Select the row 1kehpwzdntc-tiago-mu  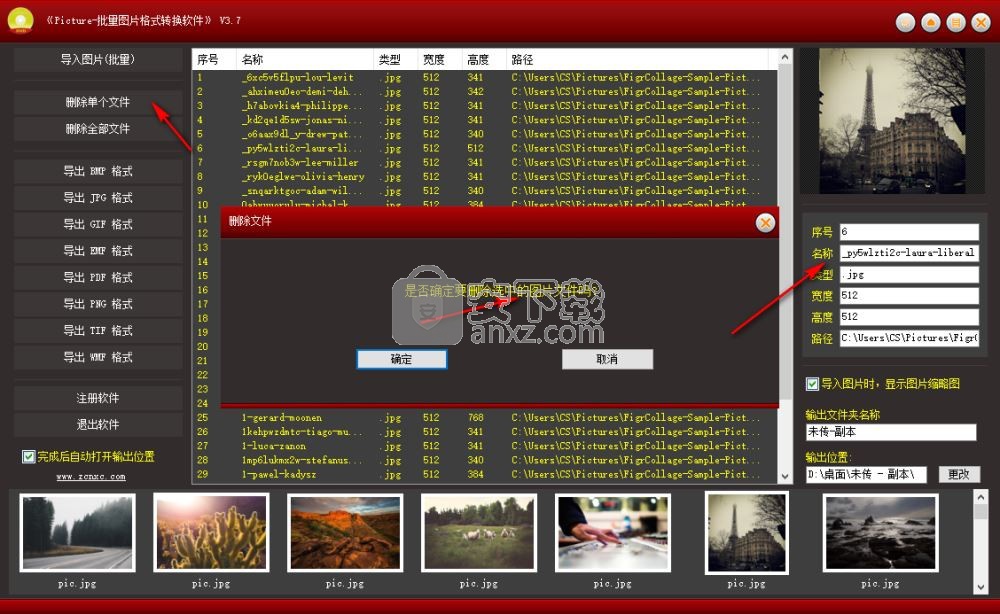(x=485, y=432)
